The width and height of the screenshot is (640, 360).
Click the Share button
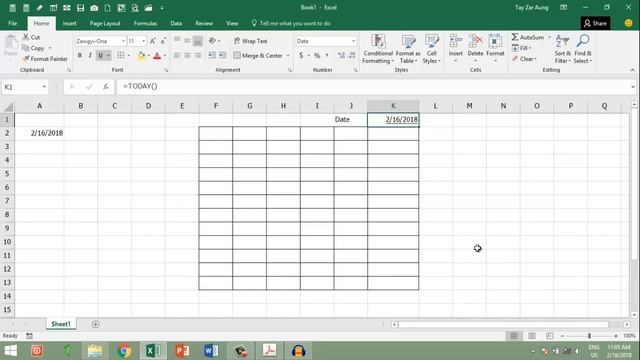(595, 23)
